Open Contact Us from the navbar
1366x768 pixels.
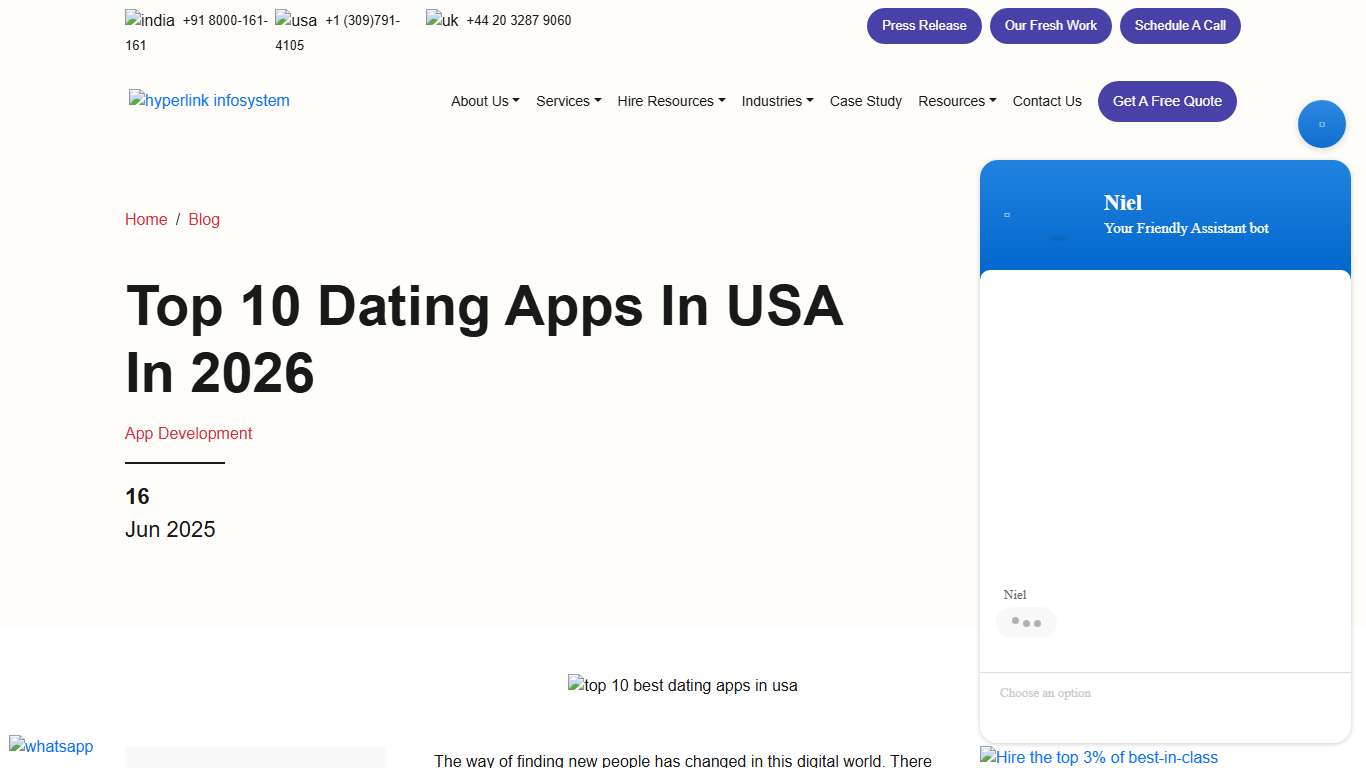coord(1046,101)
